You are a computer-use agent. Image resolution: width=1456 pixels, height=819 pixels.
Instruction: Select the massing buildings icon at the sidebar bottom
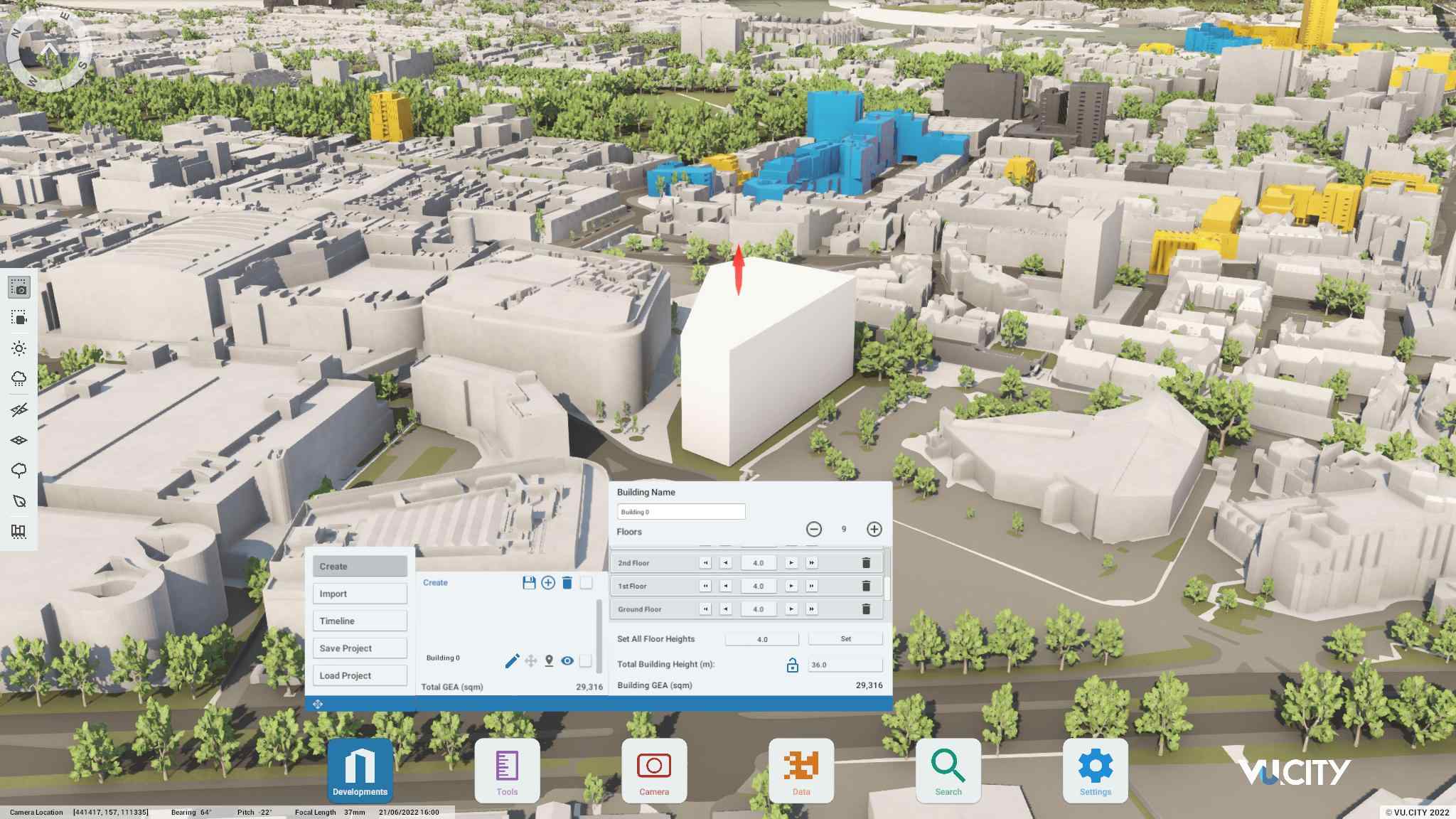(19, 531)
